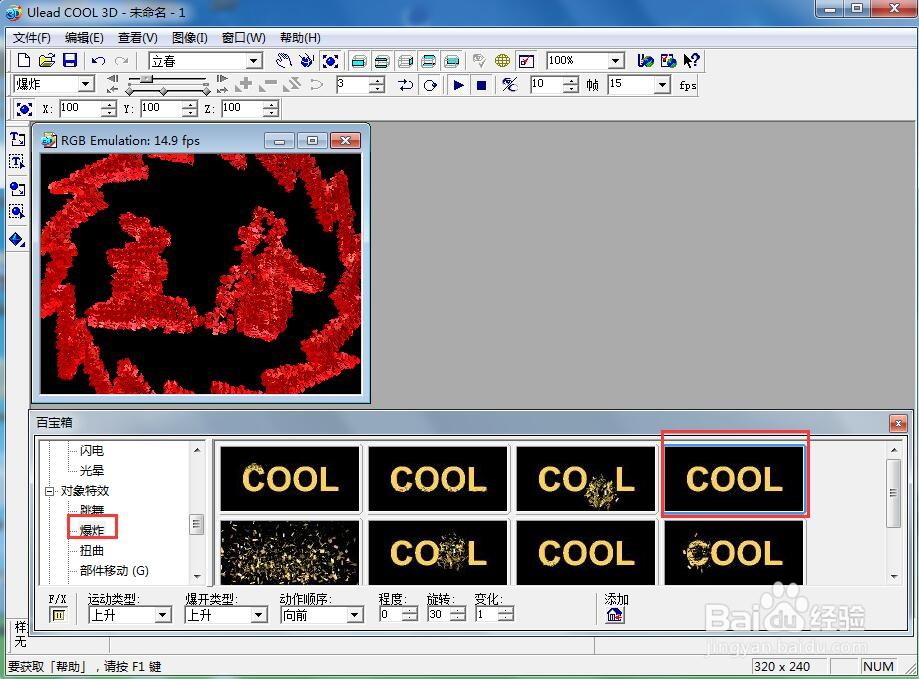The image size is (919, 679).
Task: Toggle the back face button
Action: click(452, 60)
